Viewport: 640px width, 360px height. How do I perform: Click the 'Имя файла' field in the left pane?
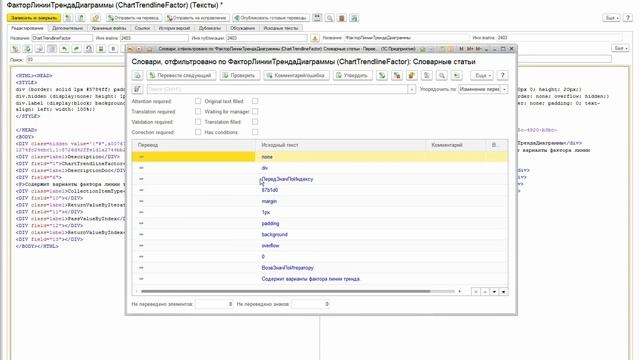click(x=154, y=38)
